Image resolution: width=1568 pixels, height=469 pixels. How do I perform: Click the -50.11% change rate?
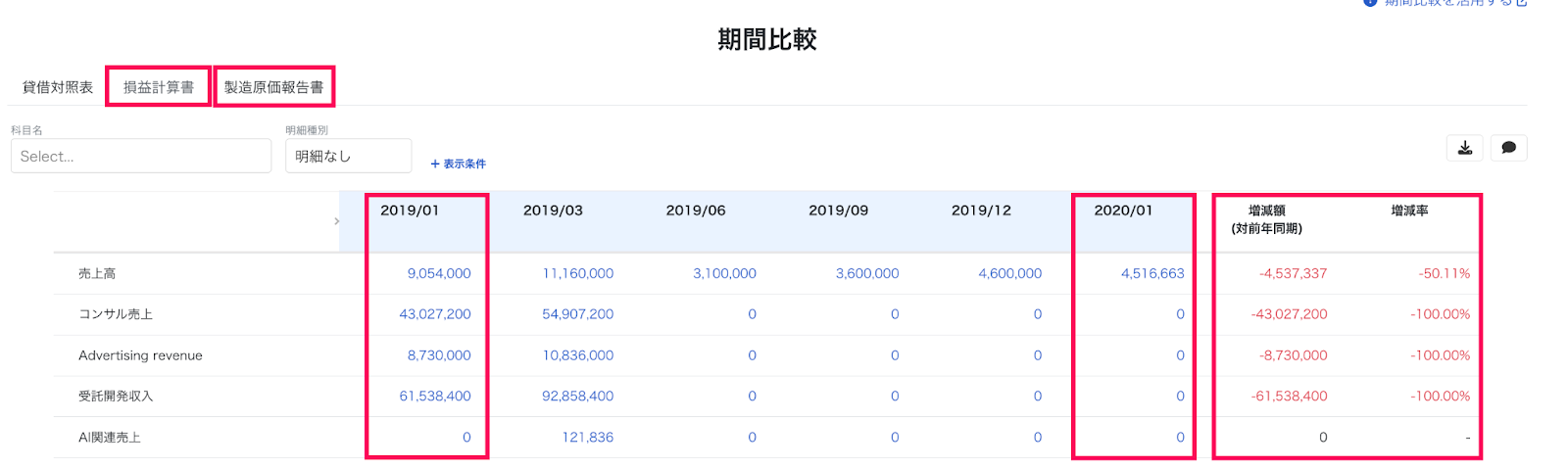tap(1444, 274)
